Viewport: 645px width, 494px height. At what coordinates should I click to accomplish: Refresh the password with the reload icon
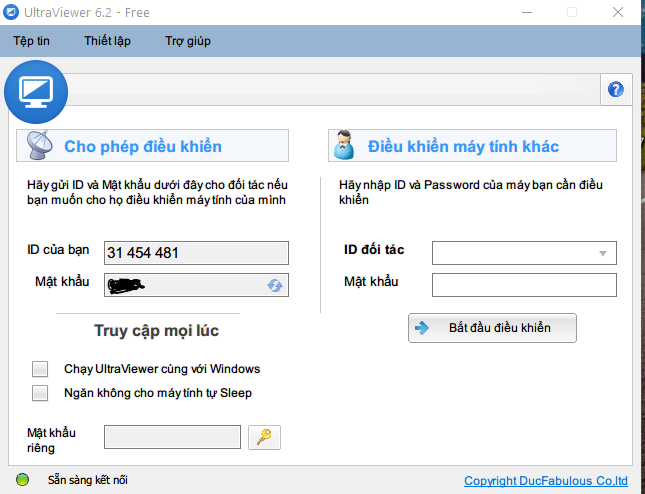(x=275, y=285)
